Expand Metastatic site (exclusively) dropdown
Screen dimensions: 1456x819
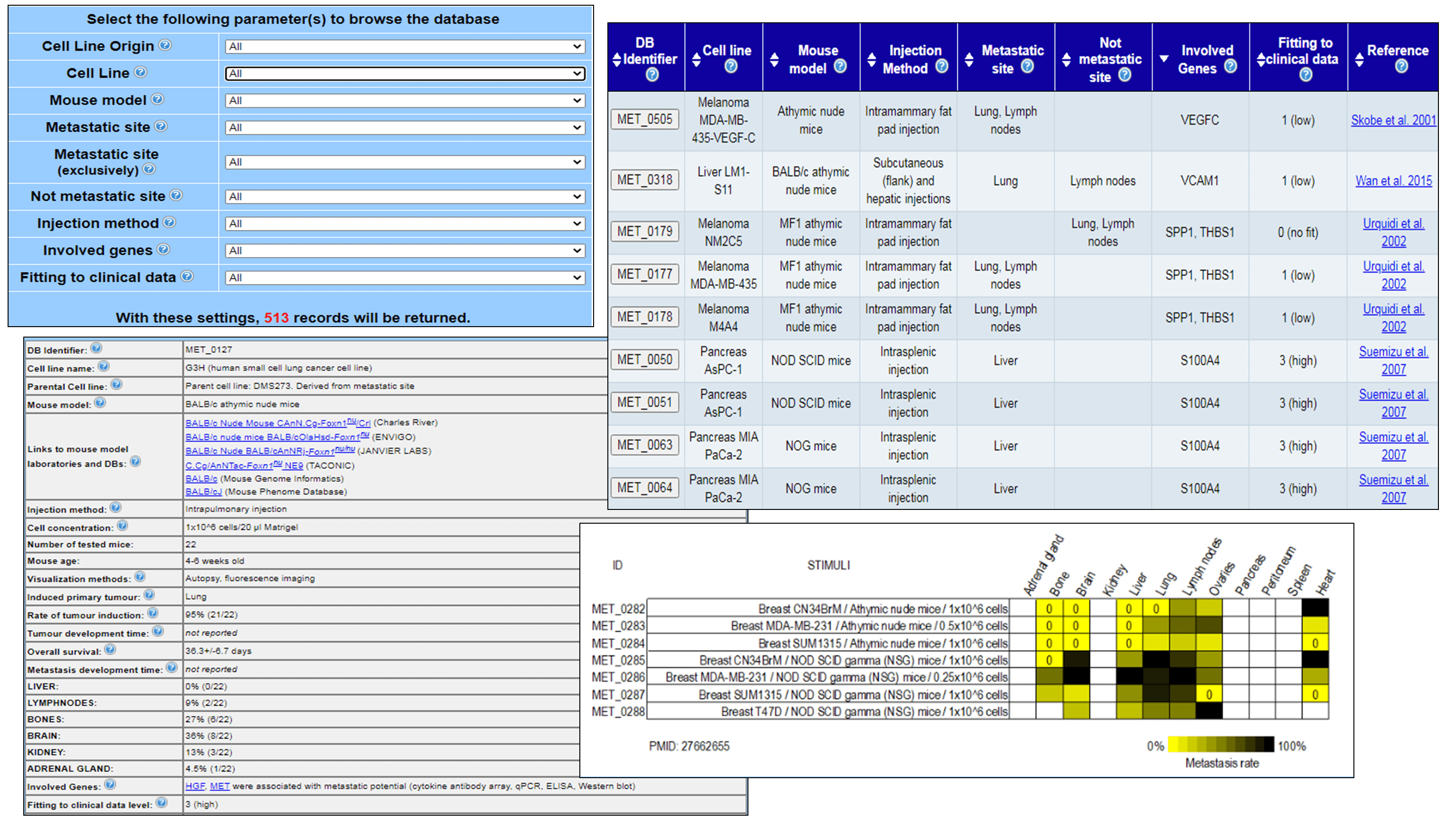click(x=404, y=162)
